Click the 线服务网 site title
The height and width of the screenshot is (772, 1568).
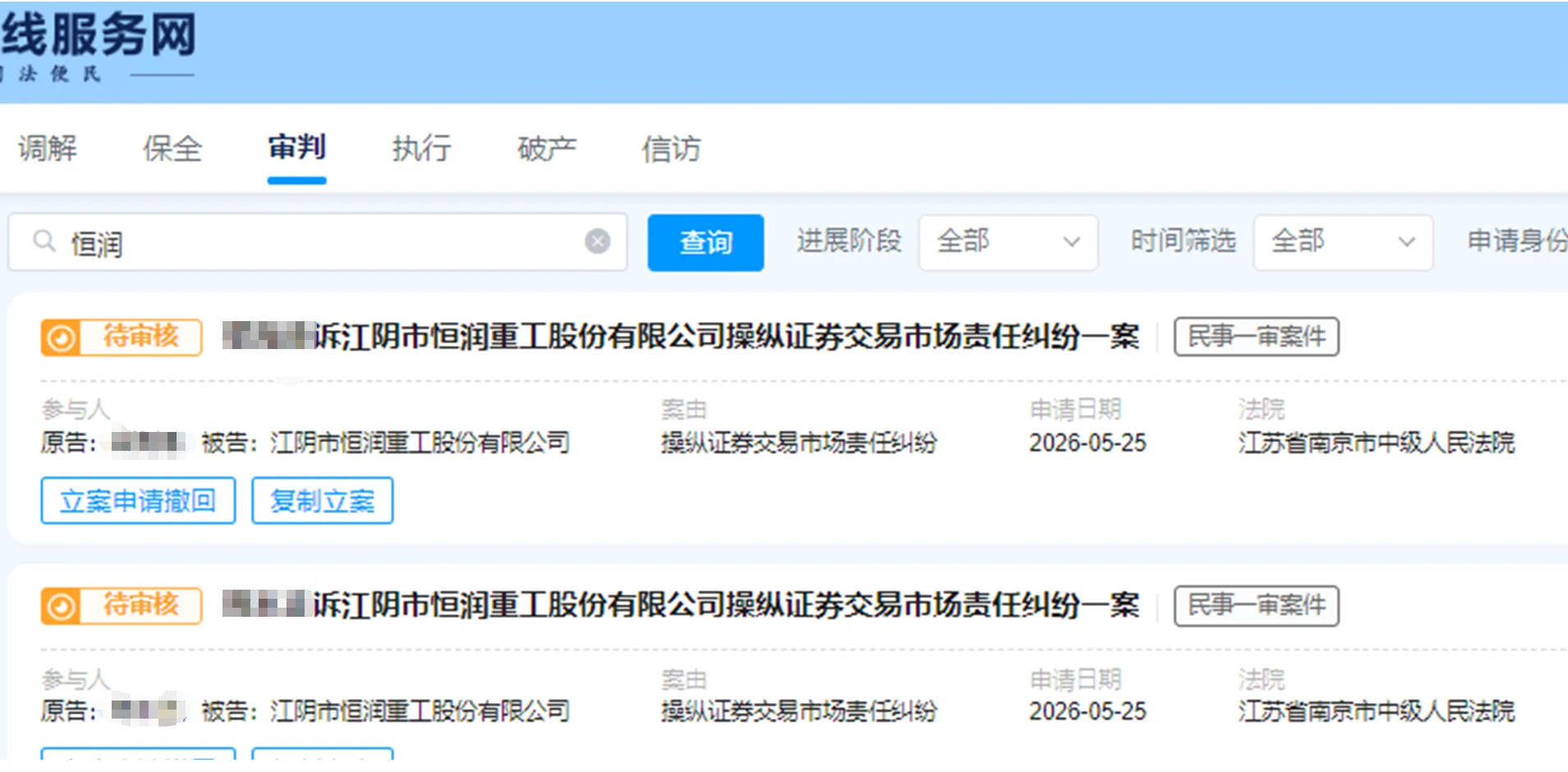click(98, 34)
